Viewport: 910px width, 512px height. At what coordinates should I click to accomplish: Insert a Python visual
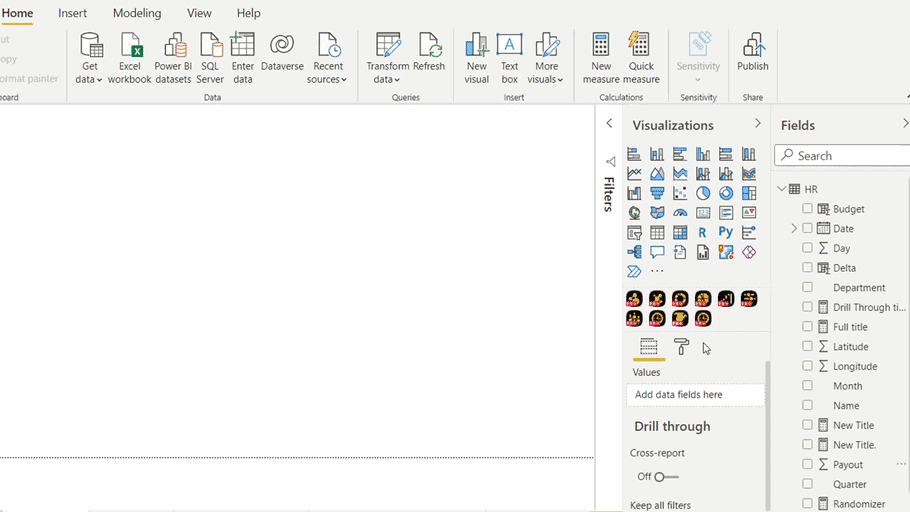[726, 232]
